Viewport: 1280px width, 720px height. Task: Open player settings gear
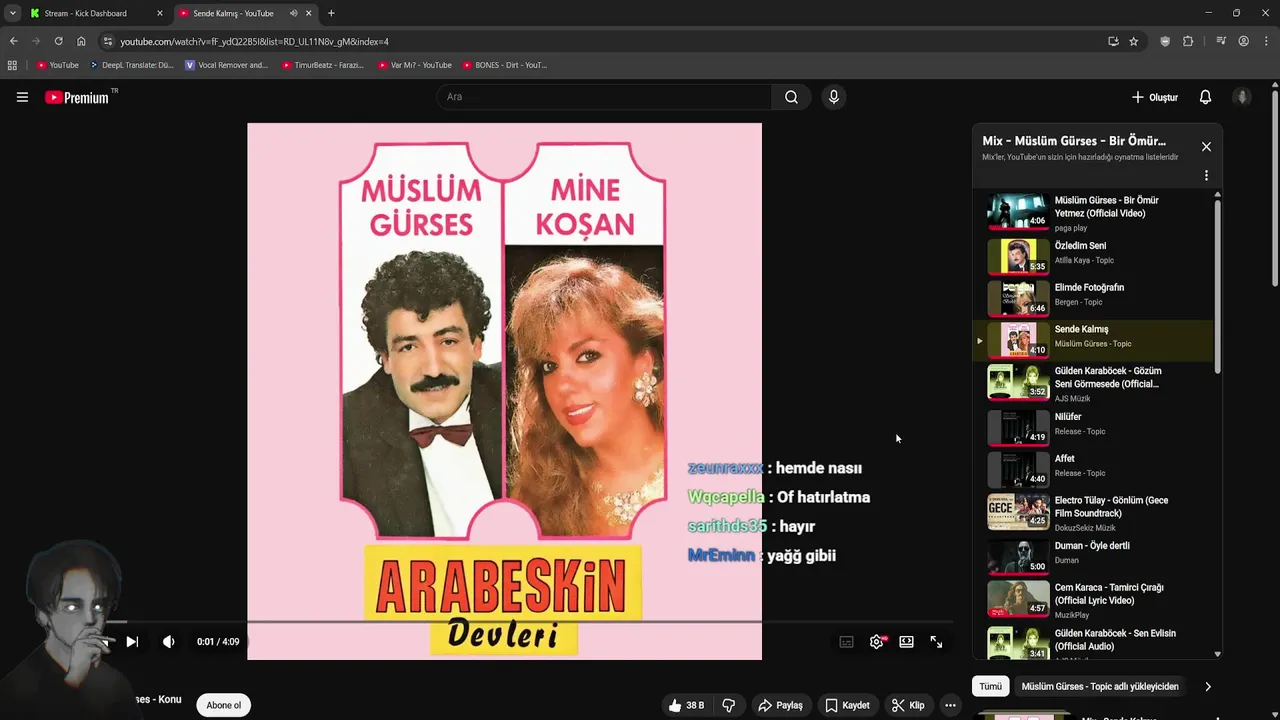(876, 642)
